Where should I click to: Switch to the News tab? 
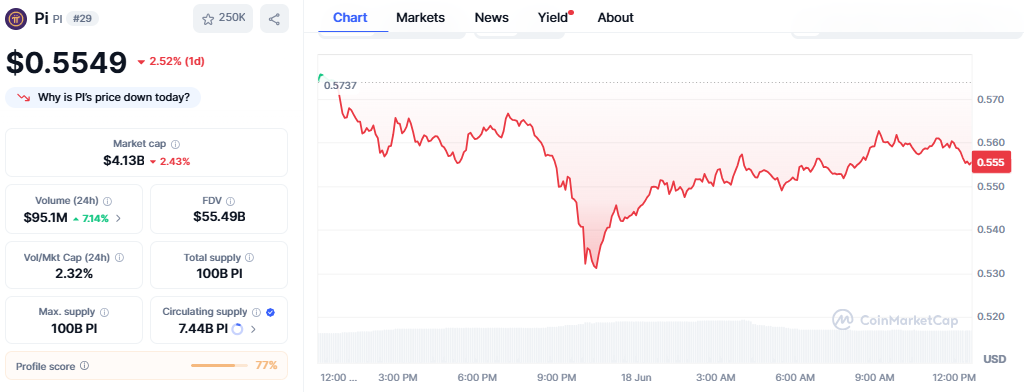tap(492, 18)
